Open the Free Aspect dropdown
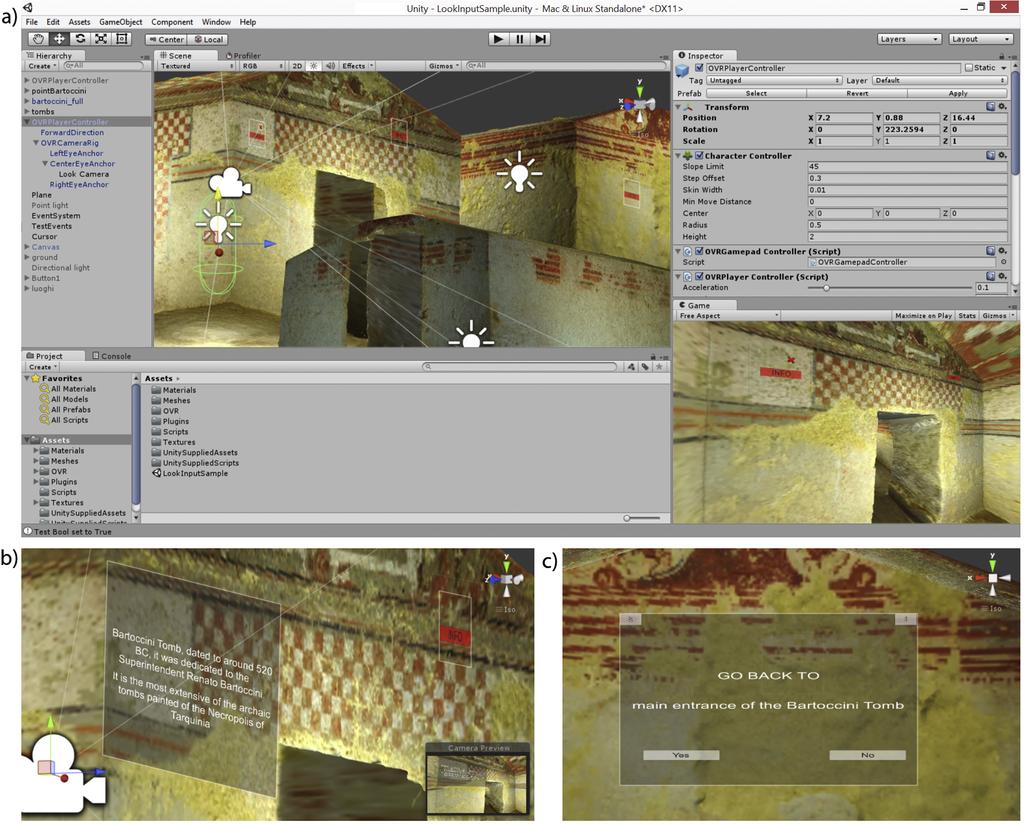Screen dimensions: 1024x824 [x=729, y=315]
